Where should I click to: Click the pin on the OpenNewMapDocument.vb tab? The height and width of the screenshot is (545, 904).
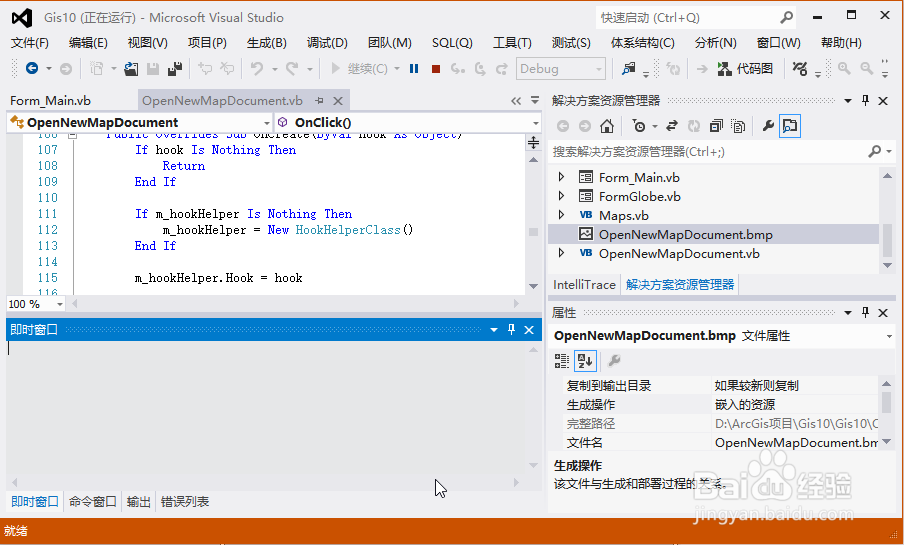pyautogui.click(x=319, y=101)
